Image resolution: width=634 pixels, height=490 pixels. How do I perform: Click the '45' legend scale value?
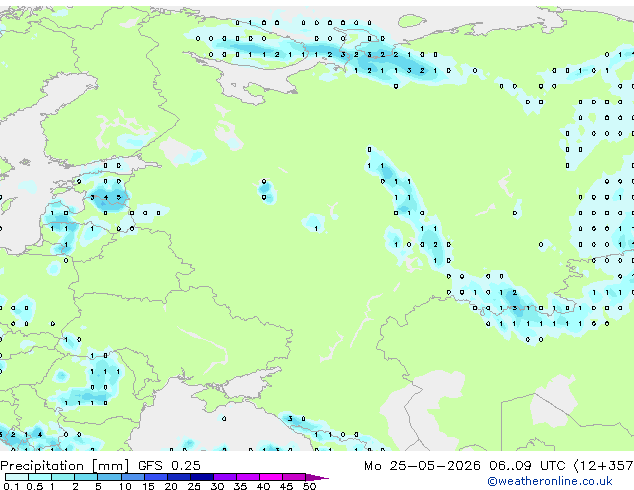pyautogui.click(x=286, y=486)
